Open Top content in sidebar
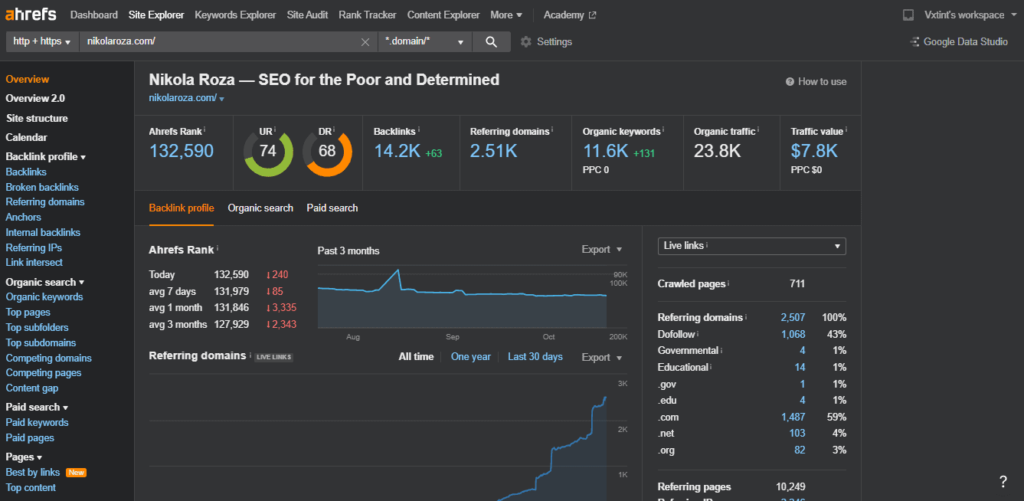Screen dimensions: 1024x501 [31, 487]
